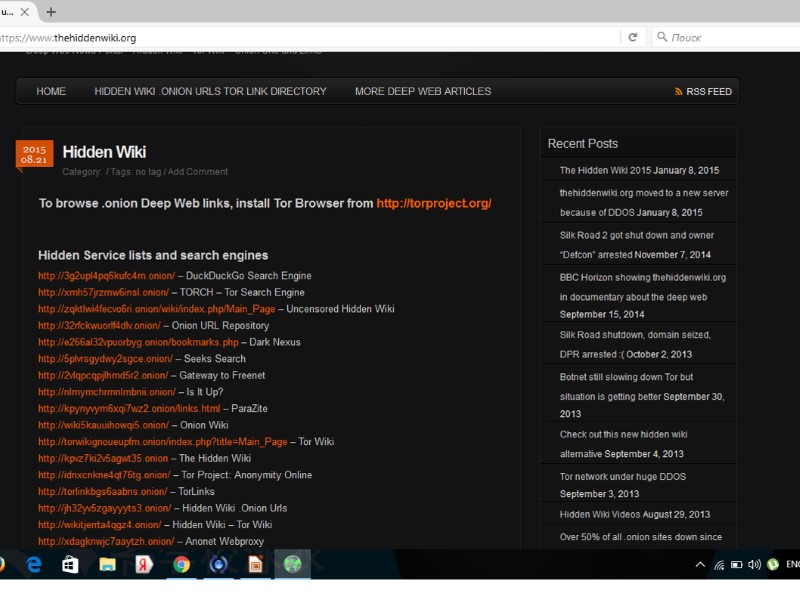800x600 pixels.
Task: Open the TORCH Tor Search Engine onion link
Action: coord(104,292)
